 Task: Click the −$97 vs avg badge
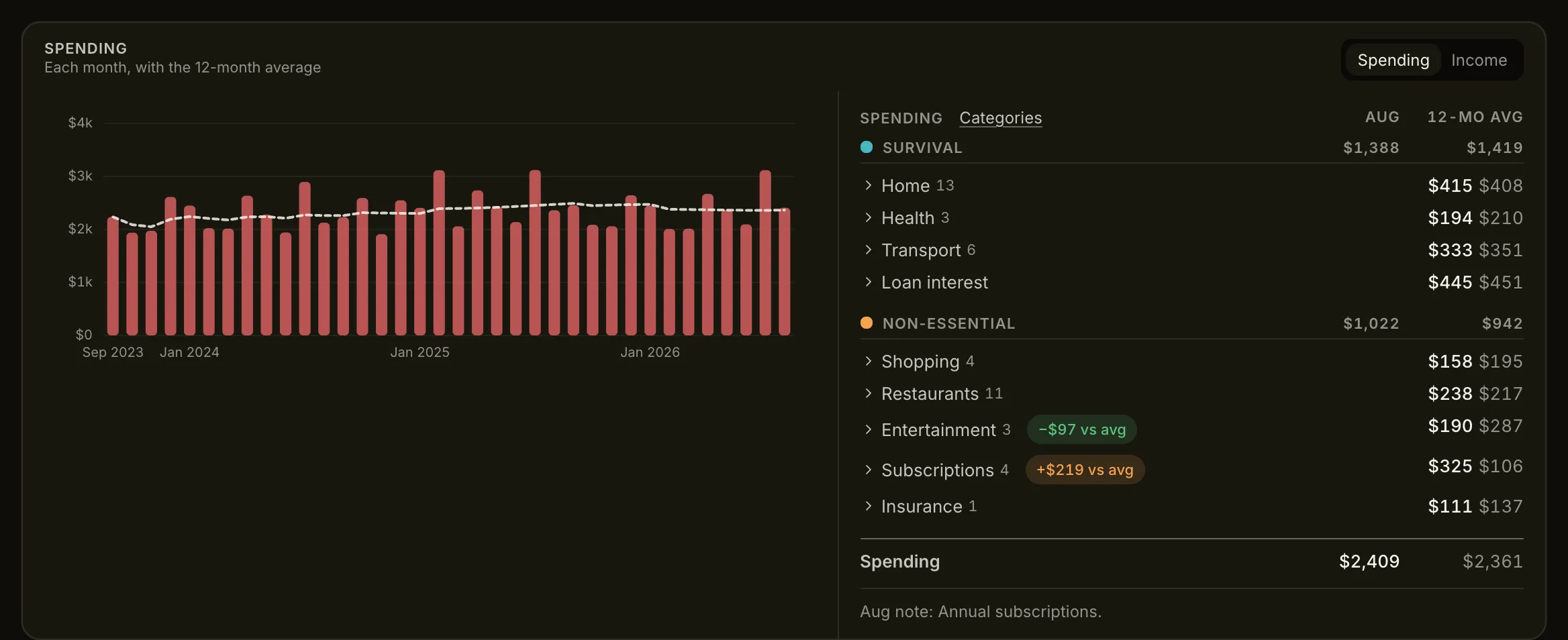pyautogui.click(x=1081, y=429)
